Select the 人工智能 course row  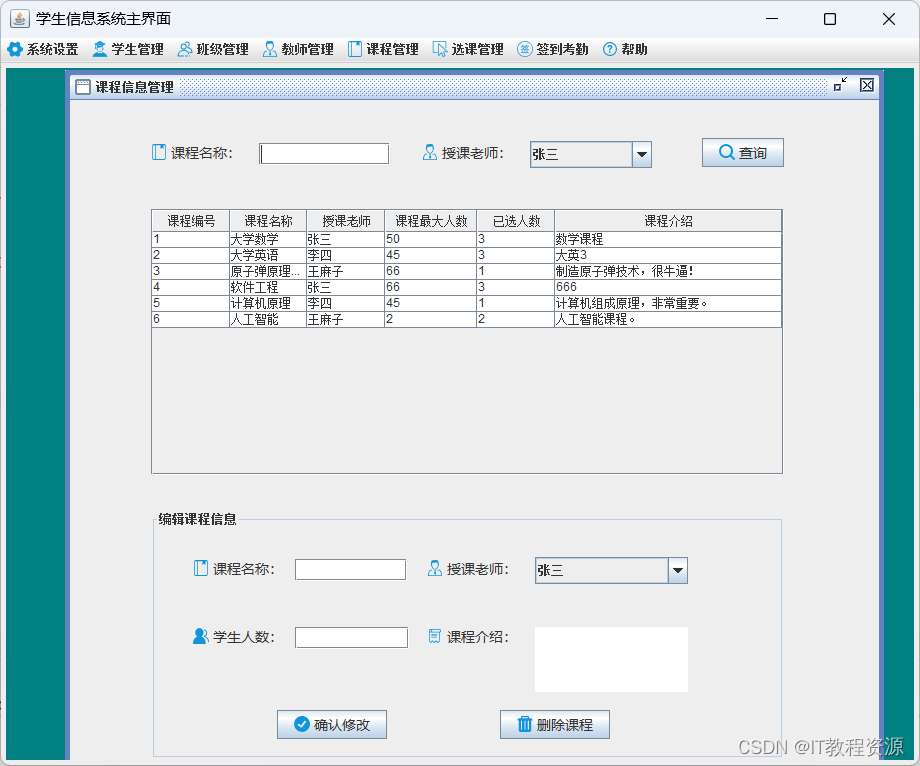tap(466, 319)
